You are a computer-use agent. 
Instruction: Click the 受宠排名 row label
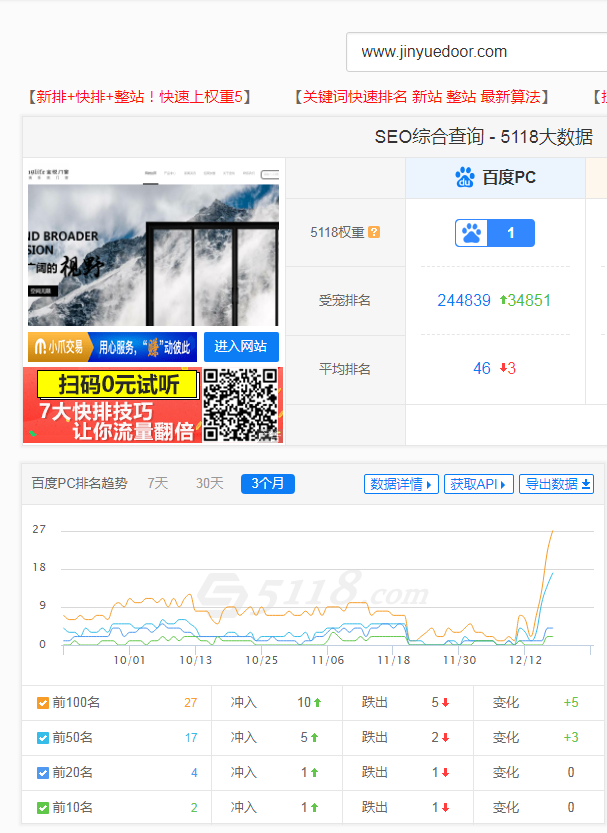point(344,301)
